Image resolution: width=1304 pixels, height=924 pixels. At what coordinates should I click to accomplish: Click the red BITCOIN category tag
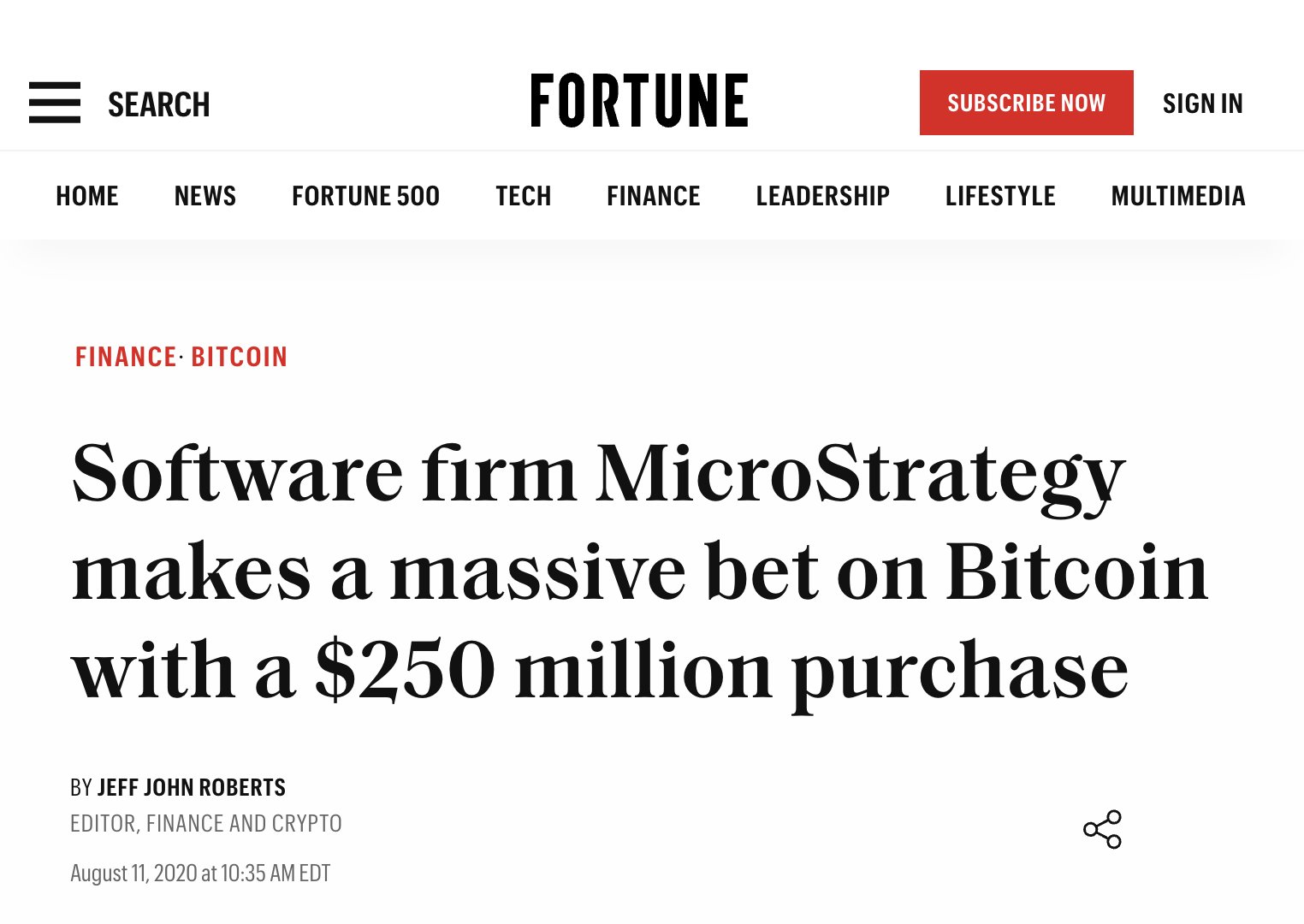pos(240,357)
